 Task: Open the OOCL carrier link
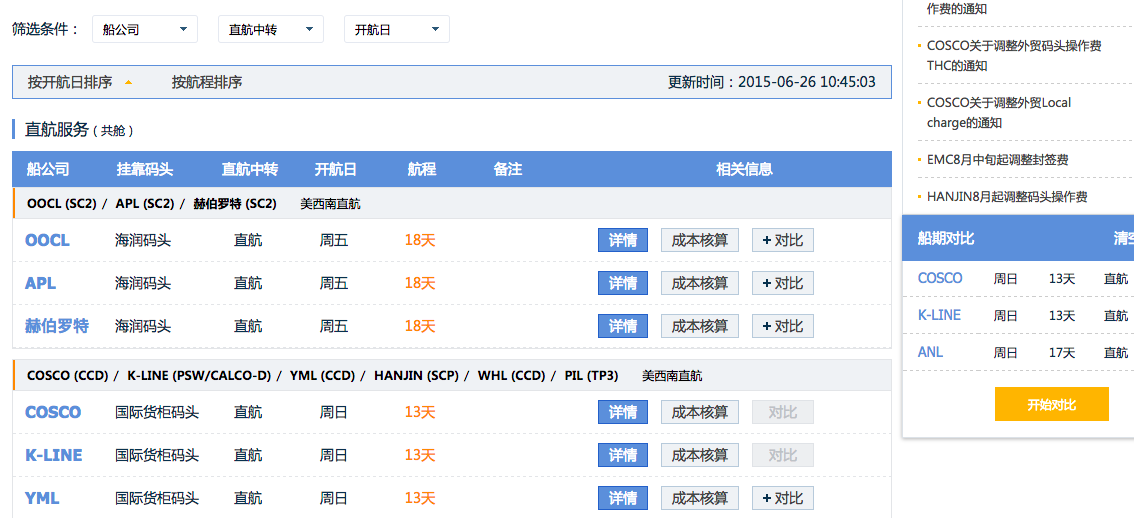pos(47,240)
